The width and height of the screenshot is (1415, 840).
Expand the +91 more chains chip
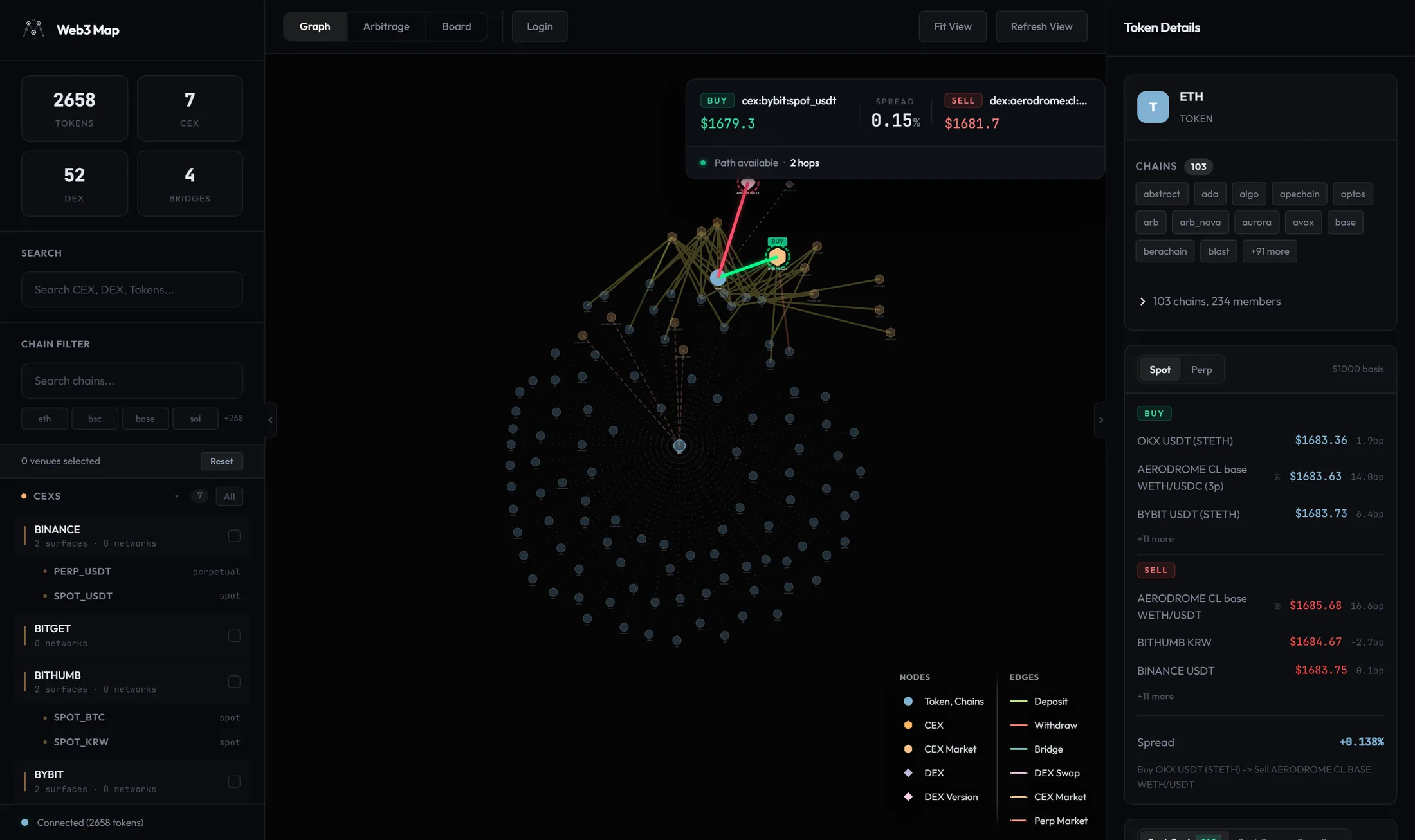click(1270, 251)
